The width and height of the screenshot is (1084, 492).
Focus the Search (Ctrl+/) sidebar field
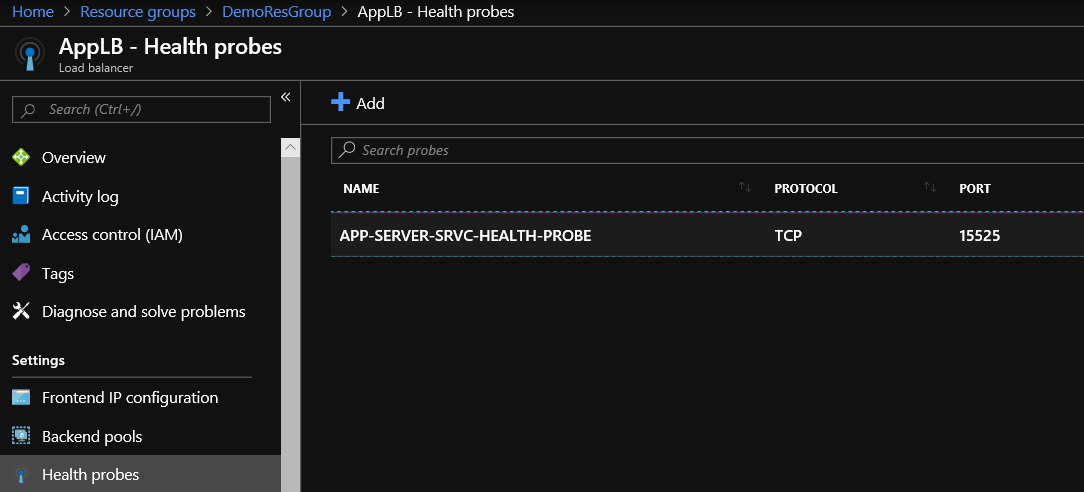141,109
